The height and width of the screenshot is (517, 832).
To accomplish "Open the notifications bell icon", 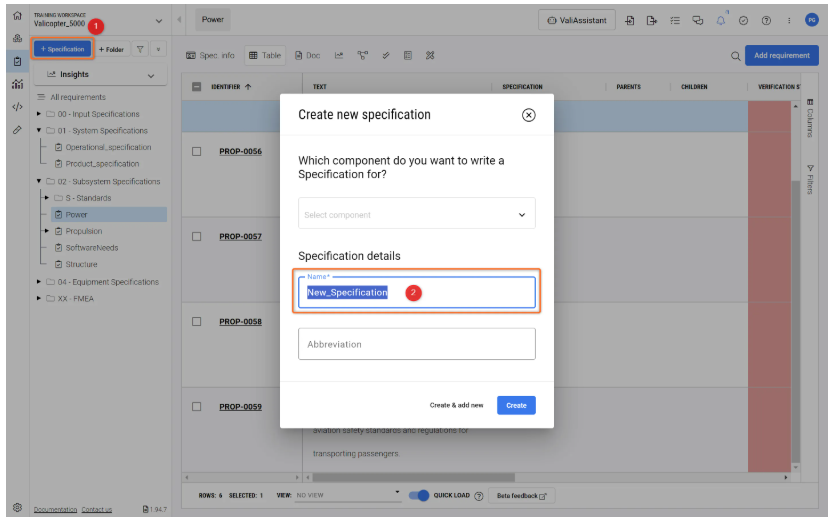I will tap(720, 20).
